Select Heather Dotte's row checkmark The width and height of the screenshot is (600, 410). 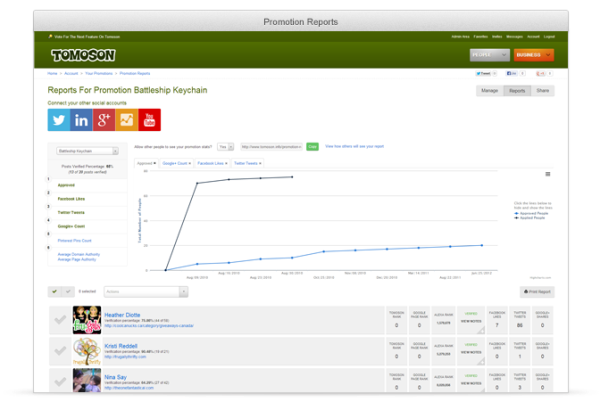tap(59, 319)
